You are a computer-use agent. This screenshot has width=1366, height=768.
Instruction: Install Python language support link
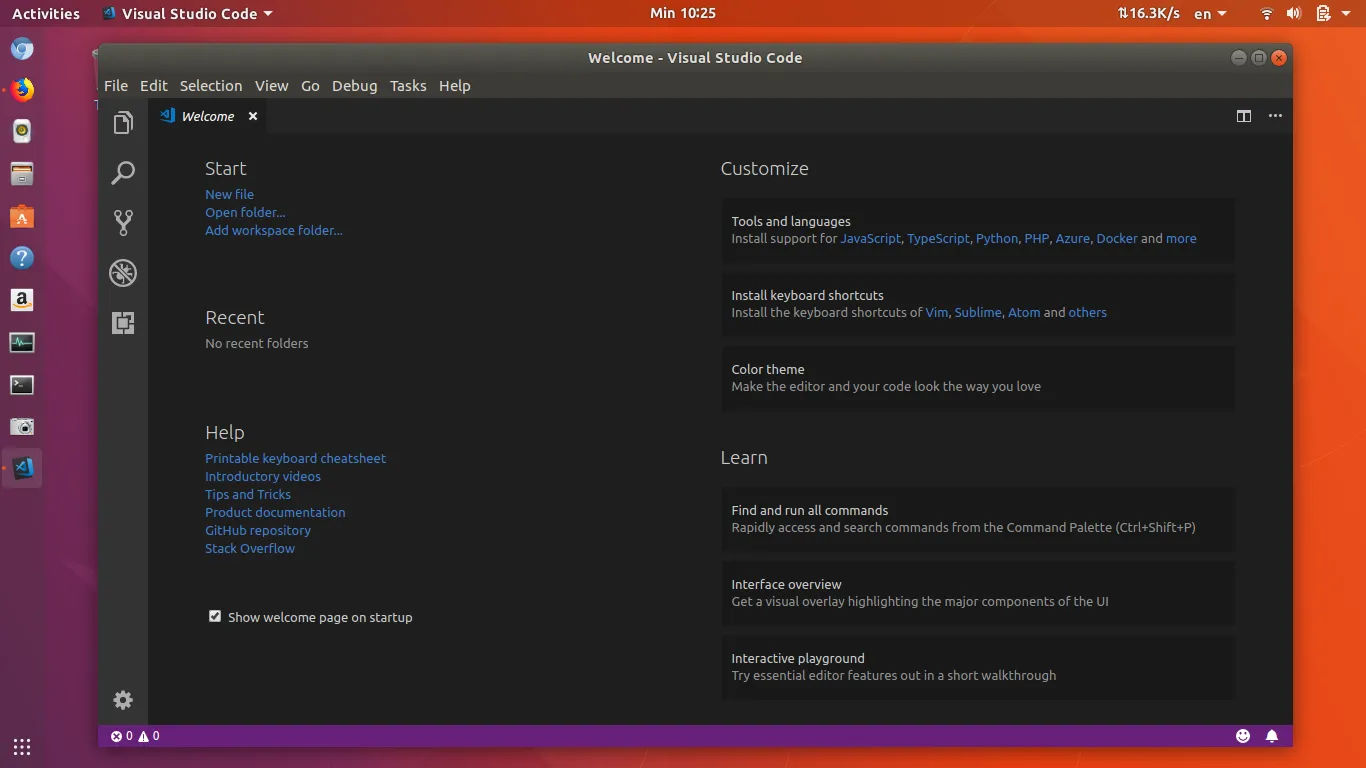point(997,238)
